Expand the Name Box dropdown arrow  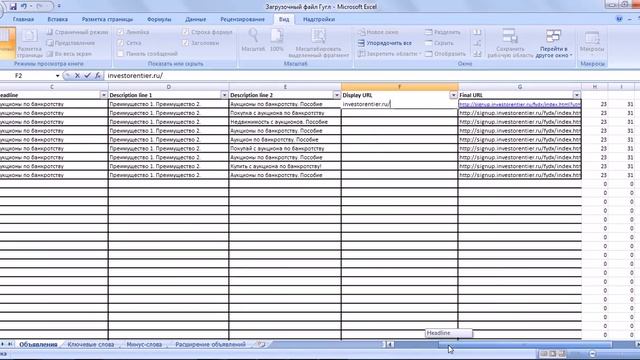[58, 76]
